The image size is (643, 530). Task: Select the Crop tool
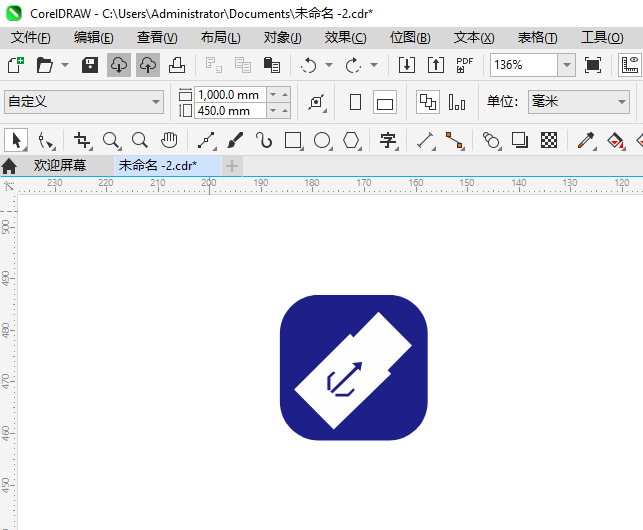pyautogui.click(x=82, y=140)
